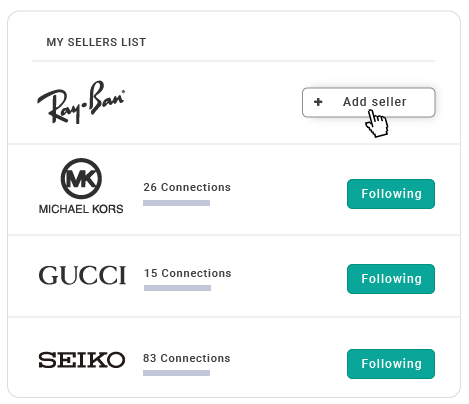
Task: Open the Gucci seller logo
Action: 82,275
